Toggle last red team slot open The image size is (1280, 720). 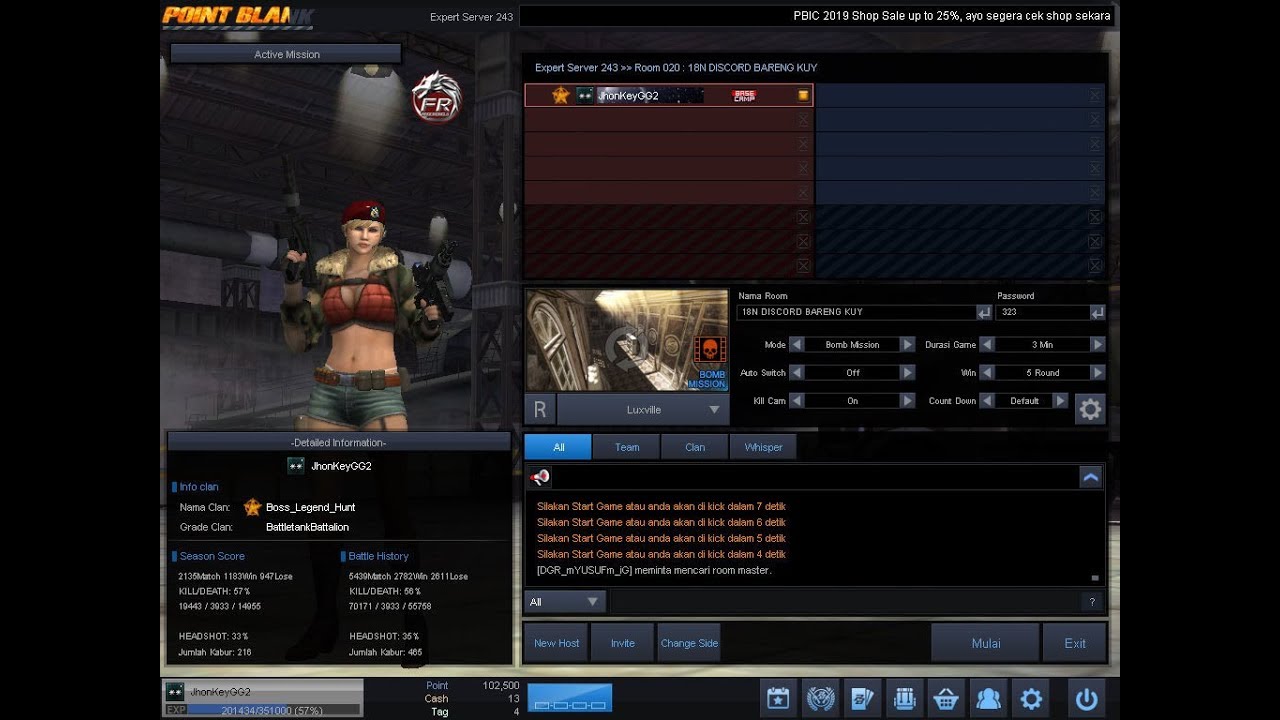pyautogui.click(x=803, y=266)
